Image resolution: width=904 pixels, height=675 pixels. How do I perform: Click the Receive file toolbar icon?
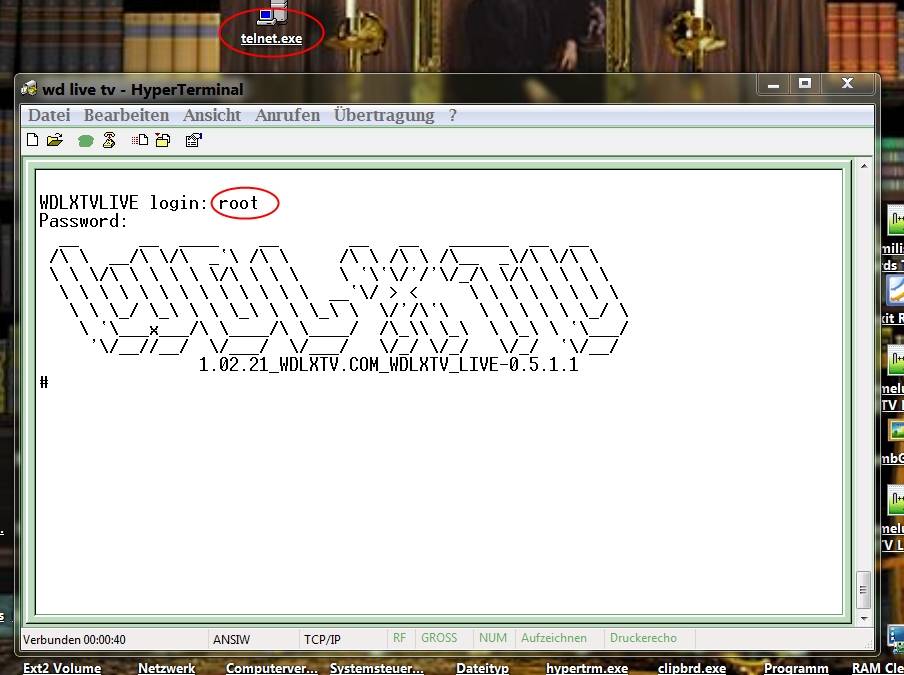pos(163,140)
